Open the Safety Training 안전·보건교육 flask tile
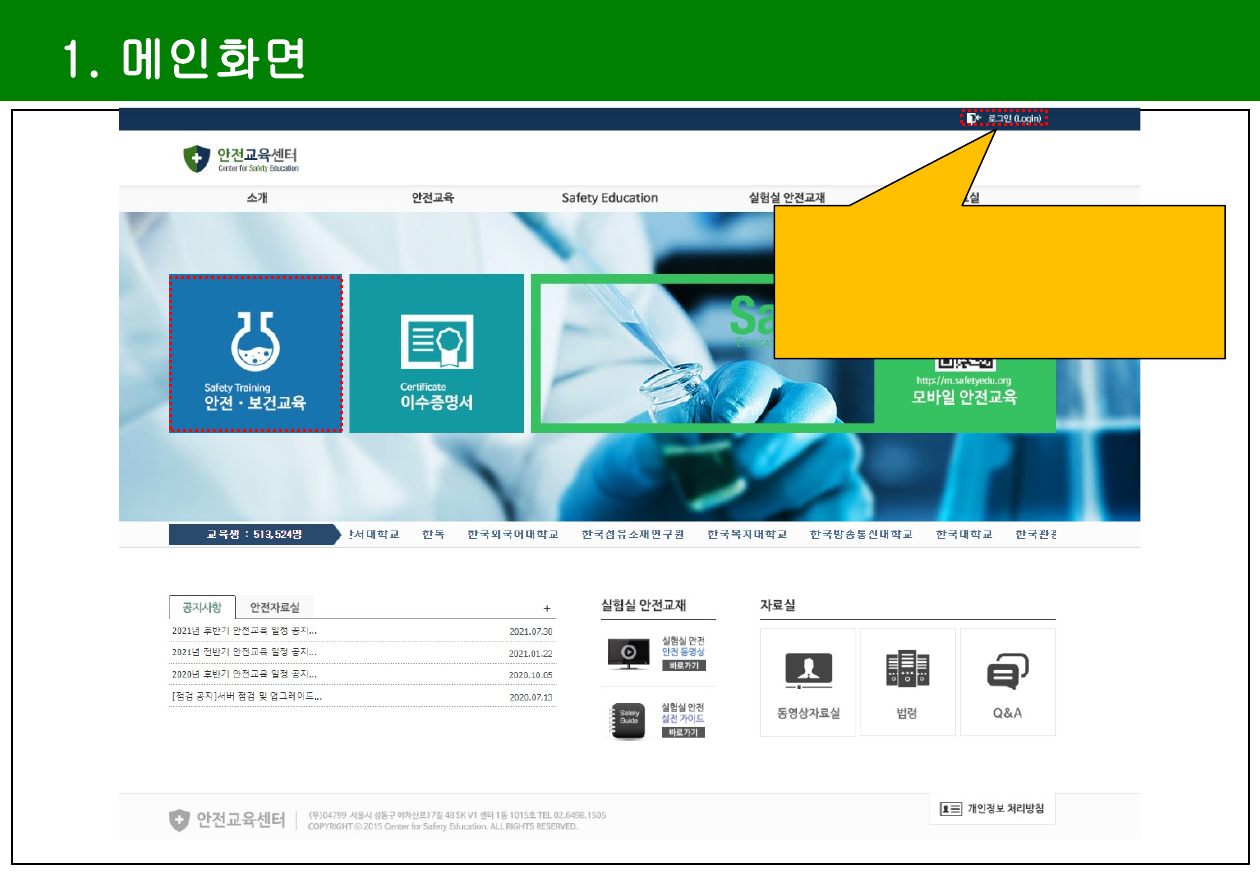1260x878 pixels. pyautogui.click(x=255, y=353)
